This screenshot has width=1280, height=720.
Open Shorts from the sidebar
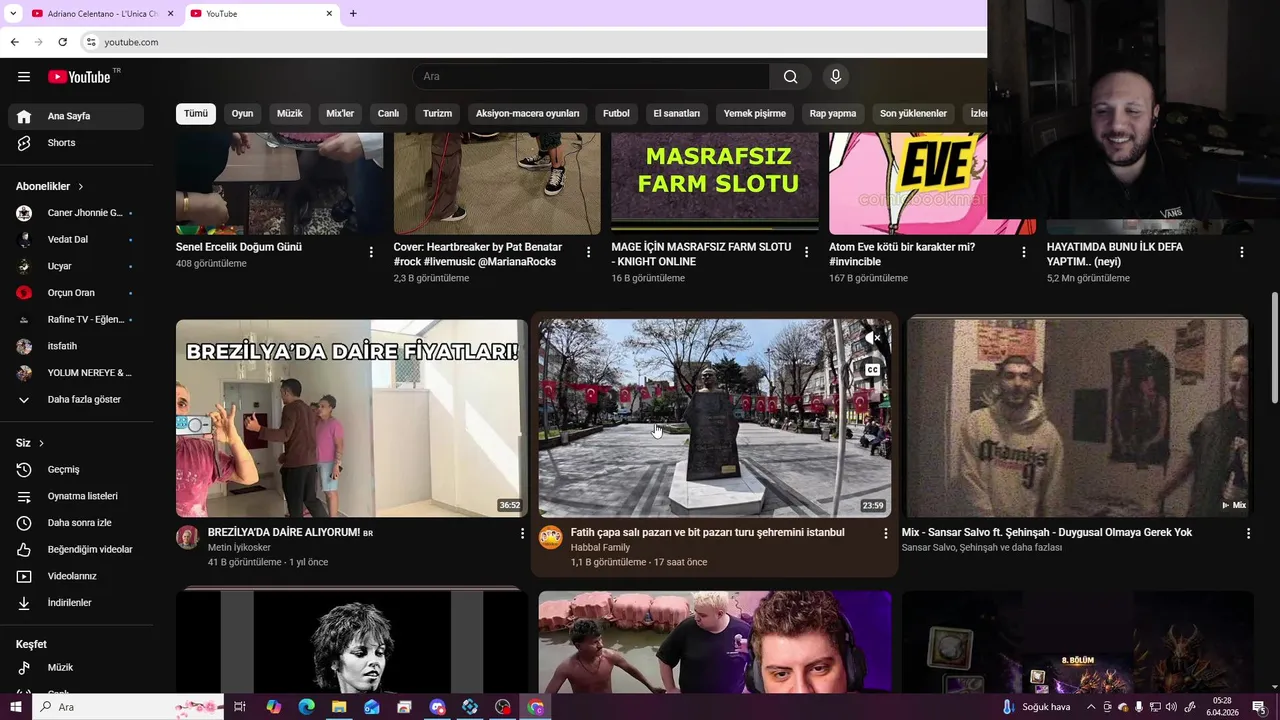click(76, 143)
